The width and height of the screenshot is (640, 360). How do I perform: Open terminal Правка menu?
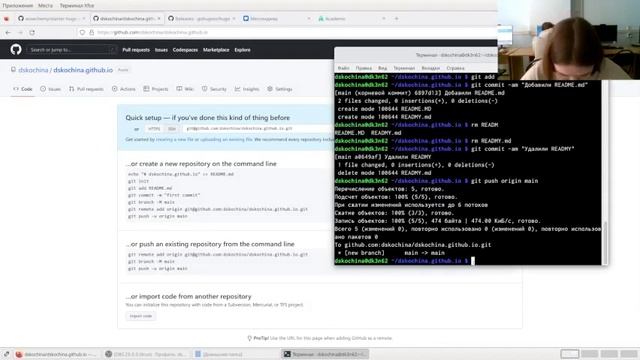[x=364, y=68]
